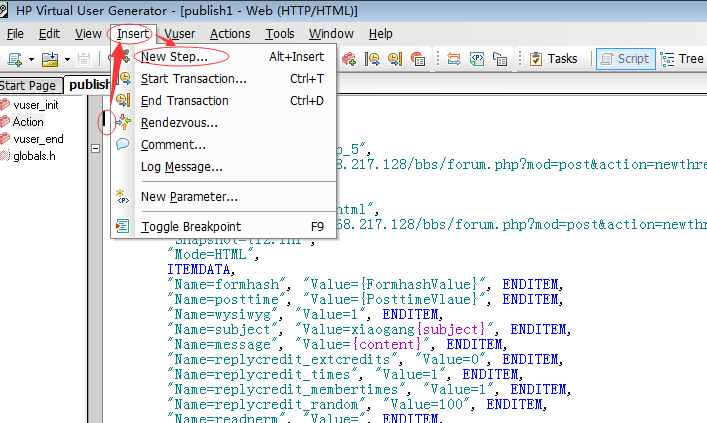
Task: Click the Recording Options toolbar icon
Action: 418,59
